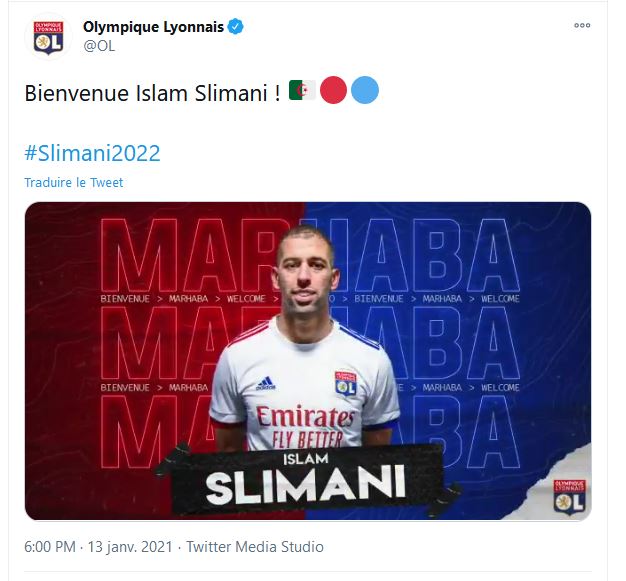Click the Bienvenue Islam Slimani tweet text
This screenshot has height=581, width=626.
click(153, 93)
